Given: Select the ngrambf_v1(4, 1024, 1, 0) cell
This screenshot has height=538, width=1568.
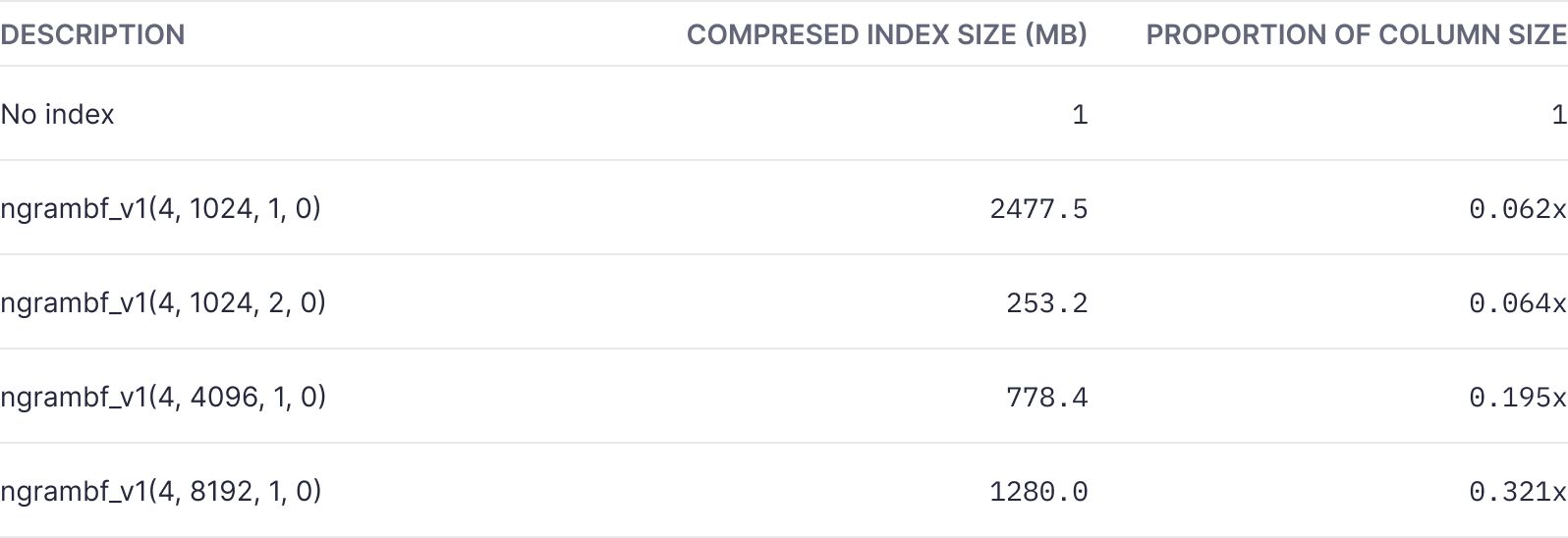Looking at the screenshot, I should point(160,208).
